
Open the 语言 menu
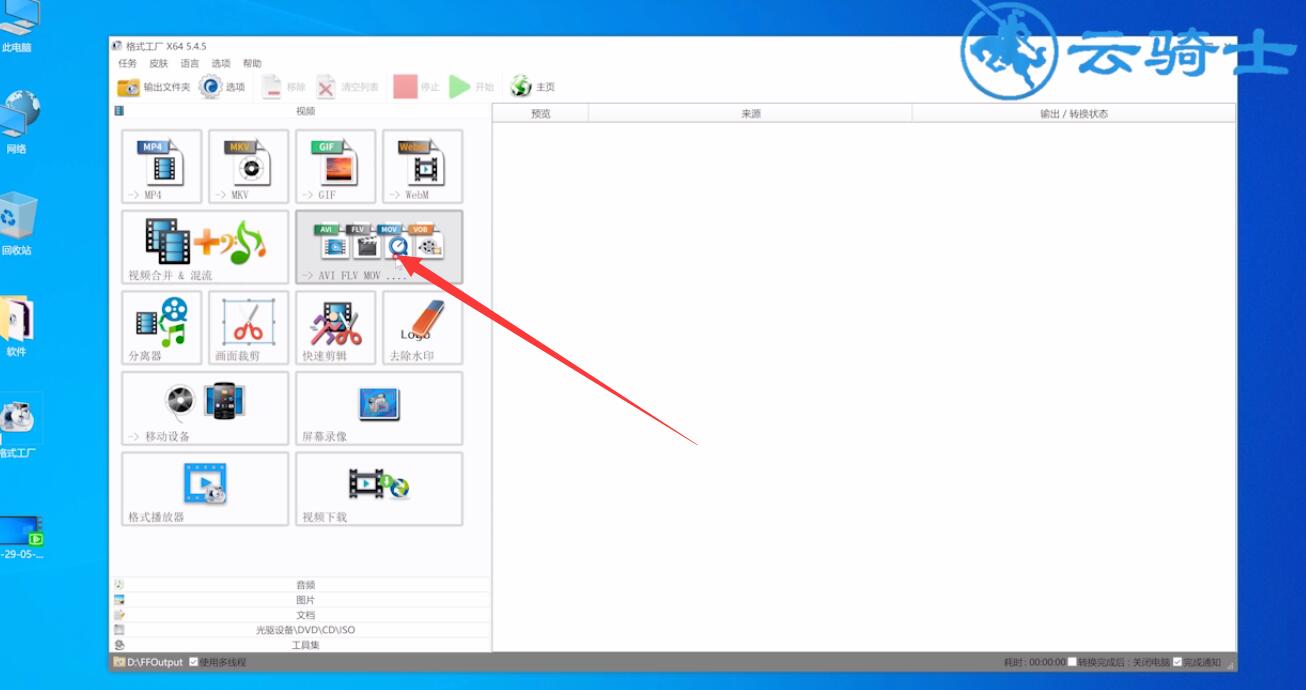pyautogui.click(x=190, y=63)
